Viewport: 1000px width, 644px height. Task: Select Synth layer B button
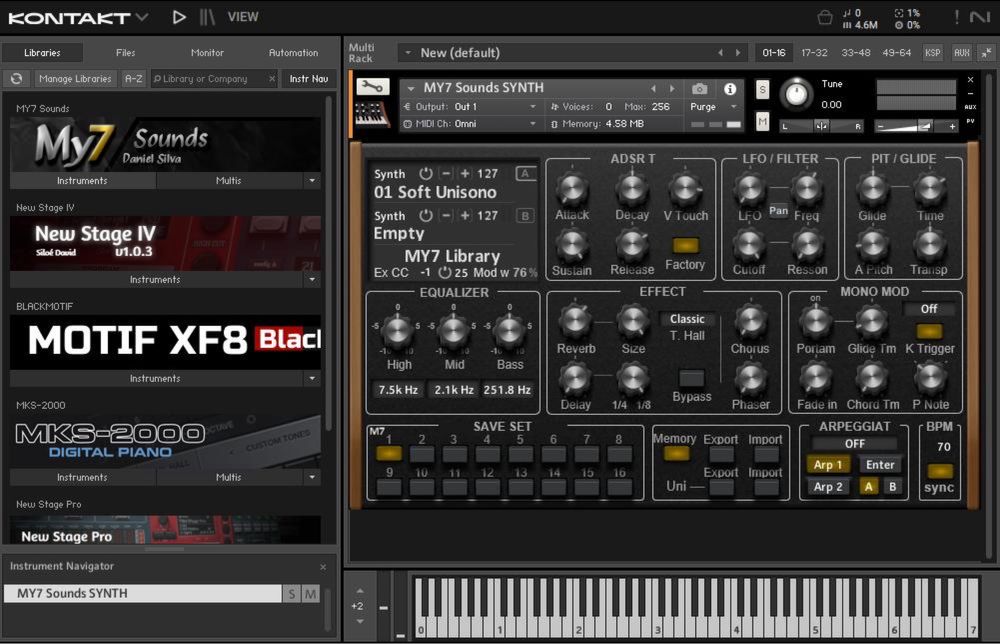[525, 216]
